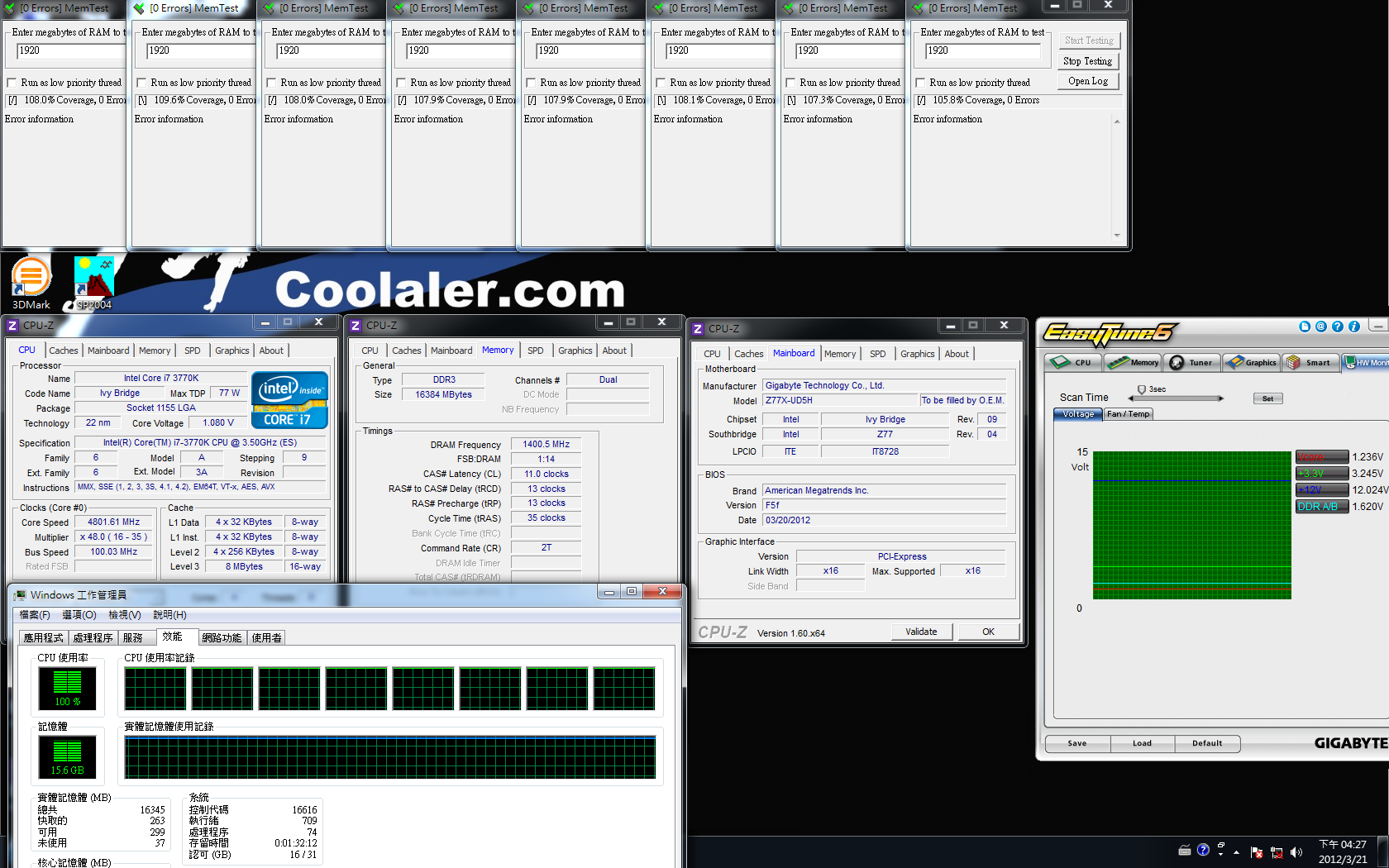The width and height of the screenshot is (1389, 868).
Task: Click DRAM Frequency value 1400.5 MHz
Action: pos(547,444)
